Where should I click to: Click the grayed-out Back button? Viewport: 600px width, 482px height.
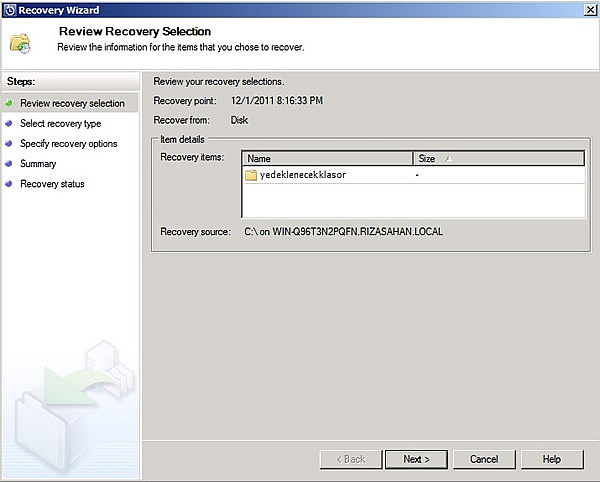click(x=350, y=459)
